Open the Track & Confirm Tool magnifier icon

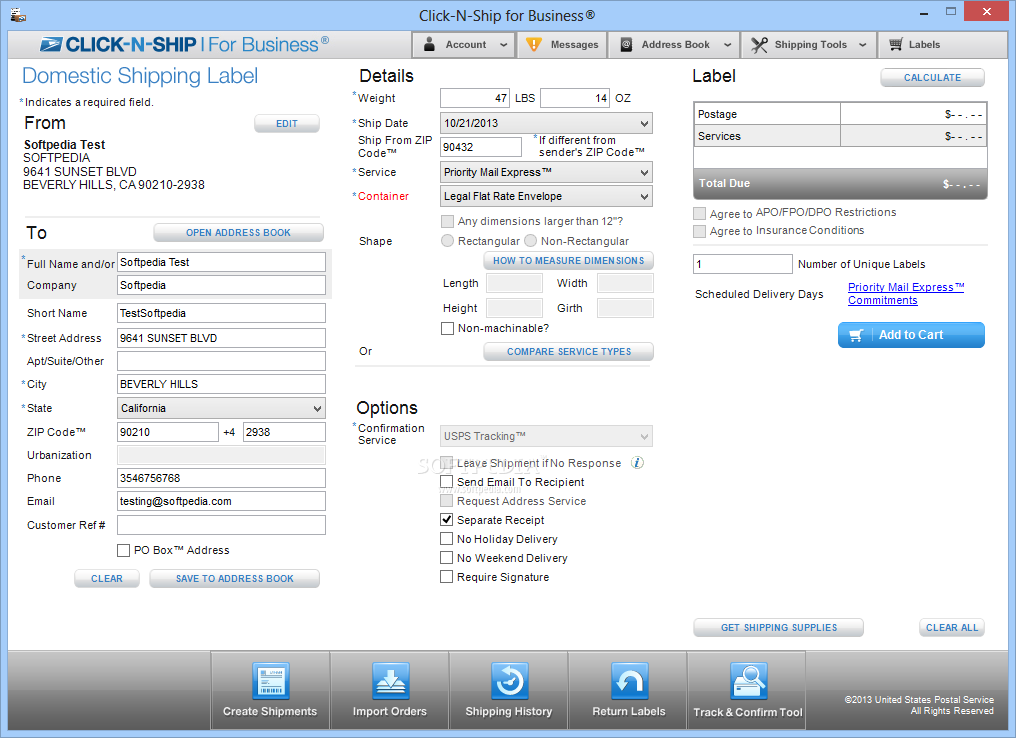tap(748, 681)
